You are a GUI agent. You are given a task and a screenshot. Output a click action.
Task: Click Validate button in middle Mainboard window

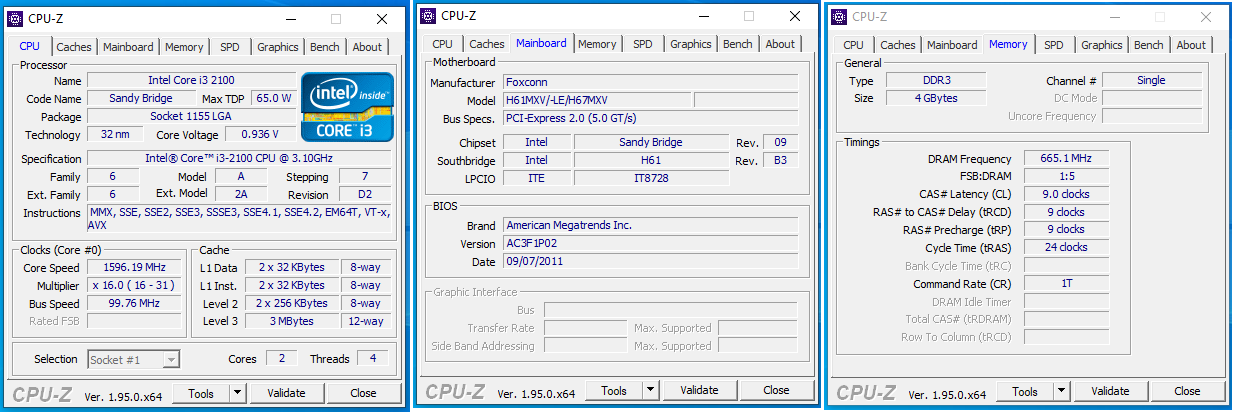click(699, 390)
